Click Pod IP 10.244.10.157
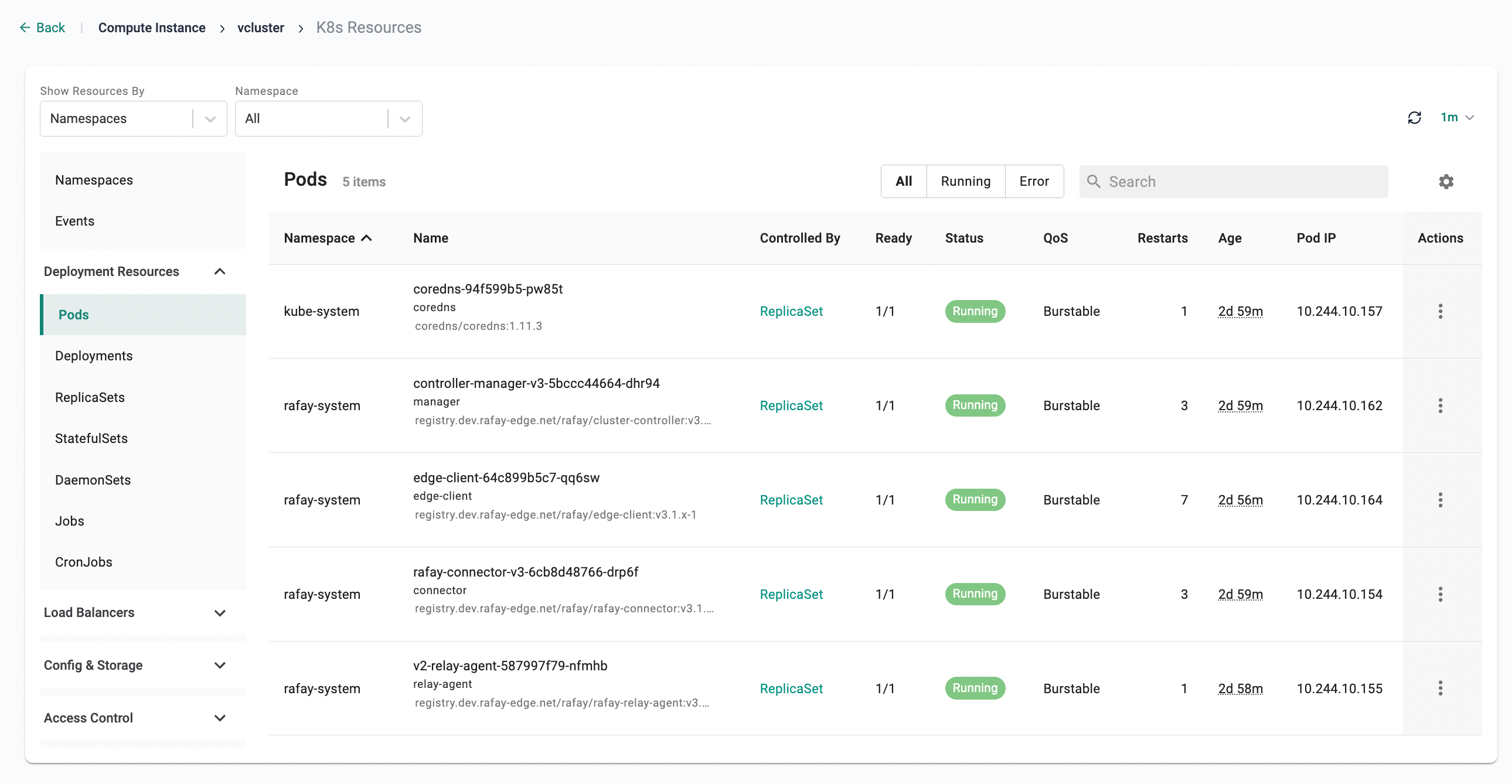1512x784 pixels. click(1339, 311)
